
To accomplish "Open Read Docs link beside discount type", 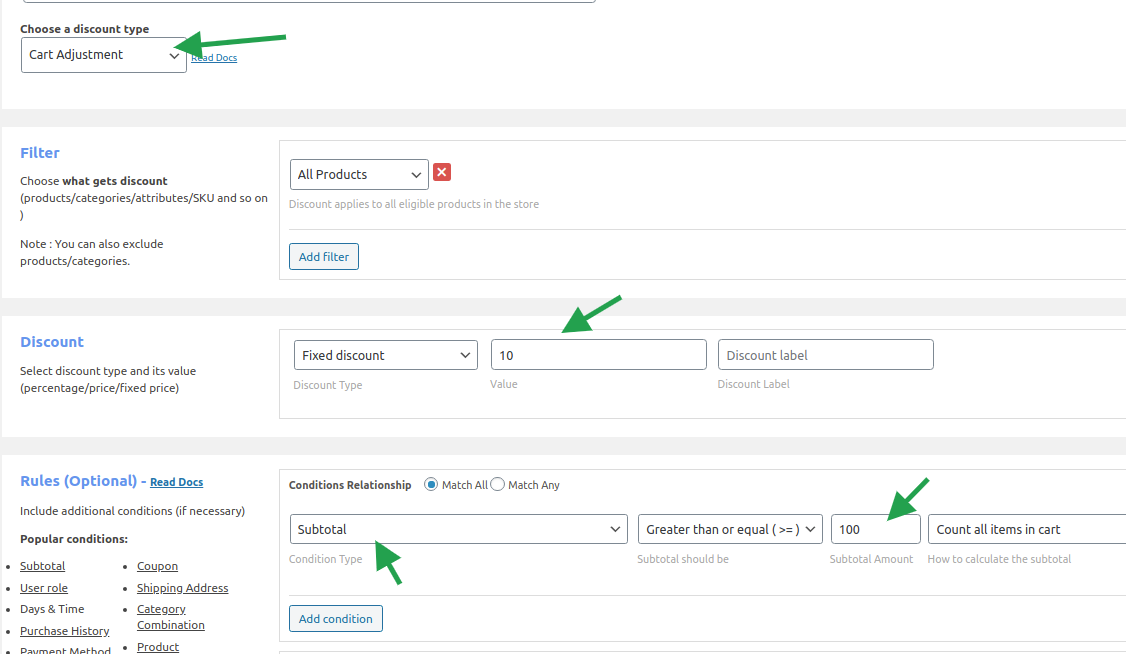I will (214, 58).
